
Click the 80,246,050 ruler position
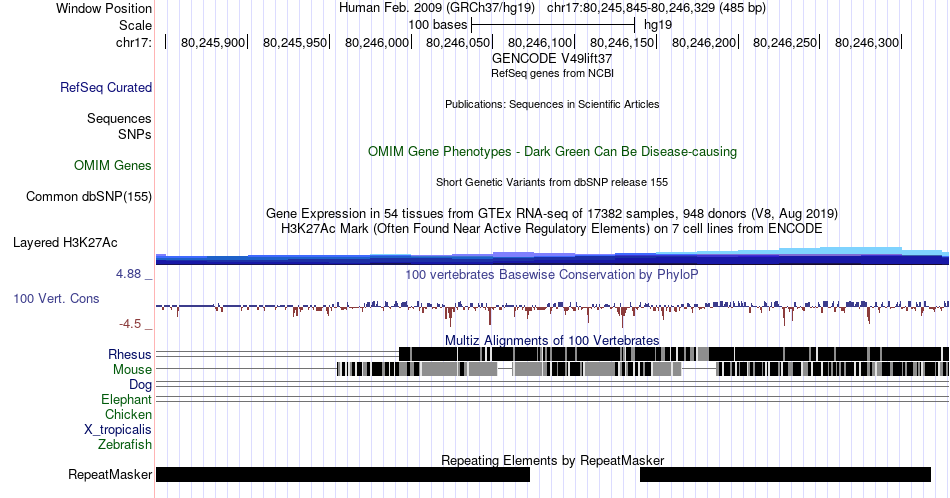(x=458, y=42)
